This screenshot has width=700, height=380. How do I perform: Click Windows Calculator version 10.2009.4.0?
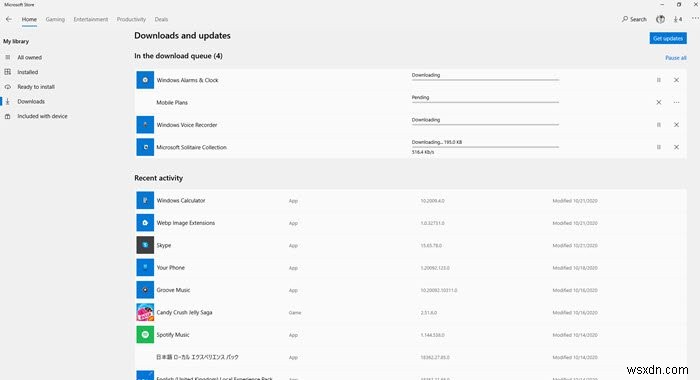(432, 201)
